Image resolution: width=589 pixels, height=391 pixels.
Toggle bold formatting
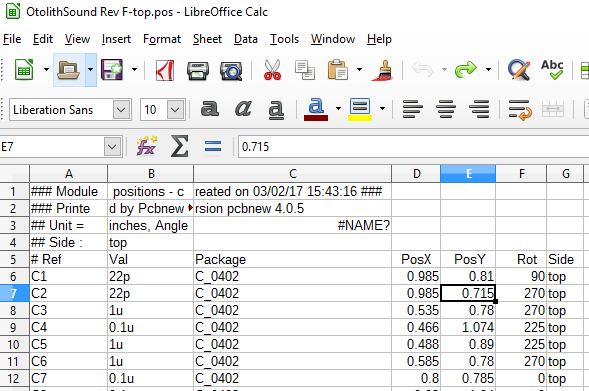tap(210, 109)
